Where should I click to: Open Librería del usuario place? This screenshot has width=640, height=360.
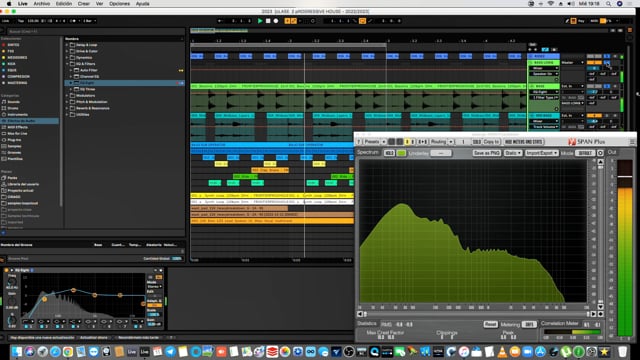[23, 184]
